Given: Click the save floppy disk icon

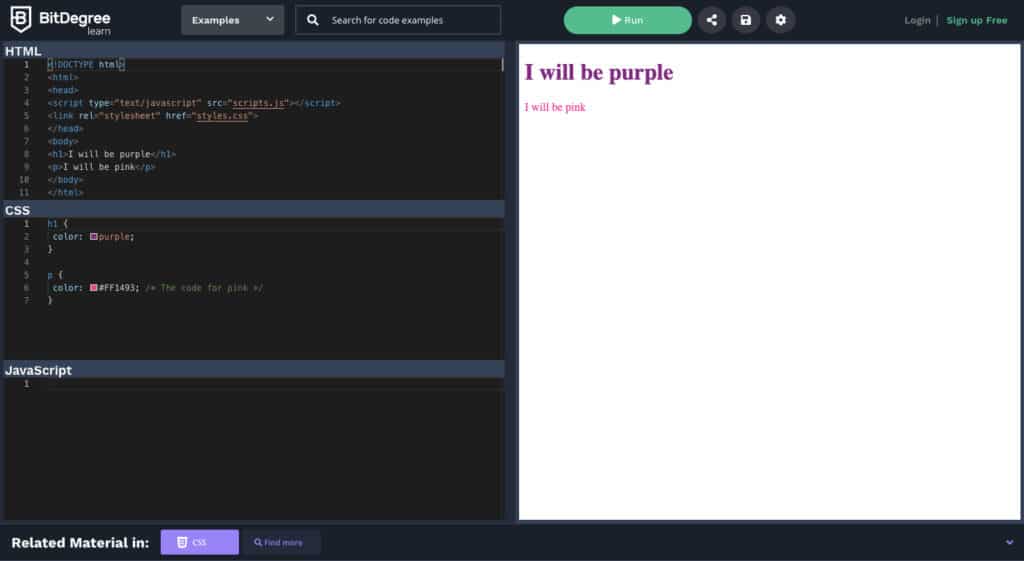Looking at the screenshot, I should tap(745, 20).
